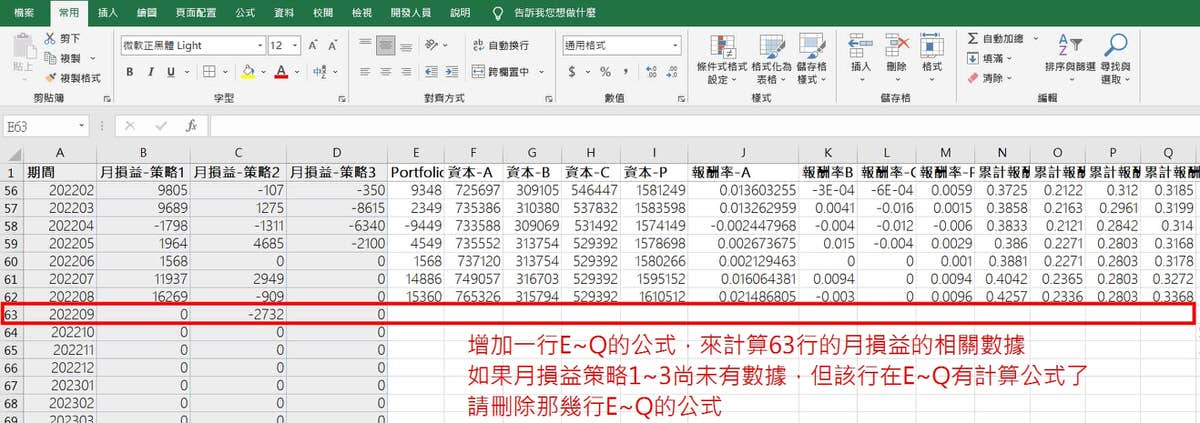Click the red font color swatch
This screenshot has width=1200, height=423.
click(x=282, y=72)
